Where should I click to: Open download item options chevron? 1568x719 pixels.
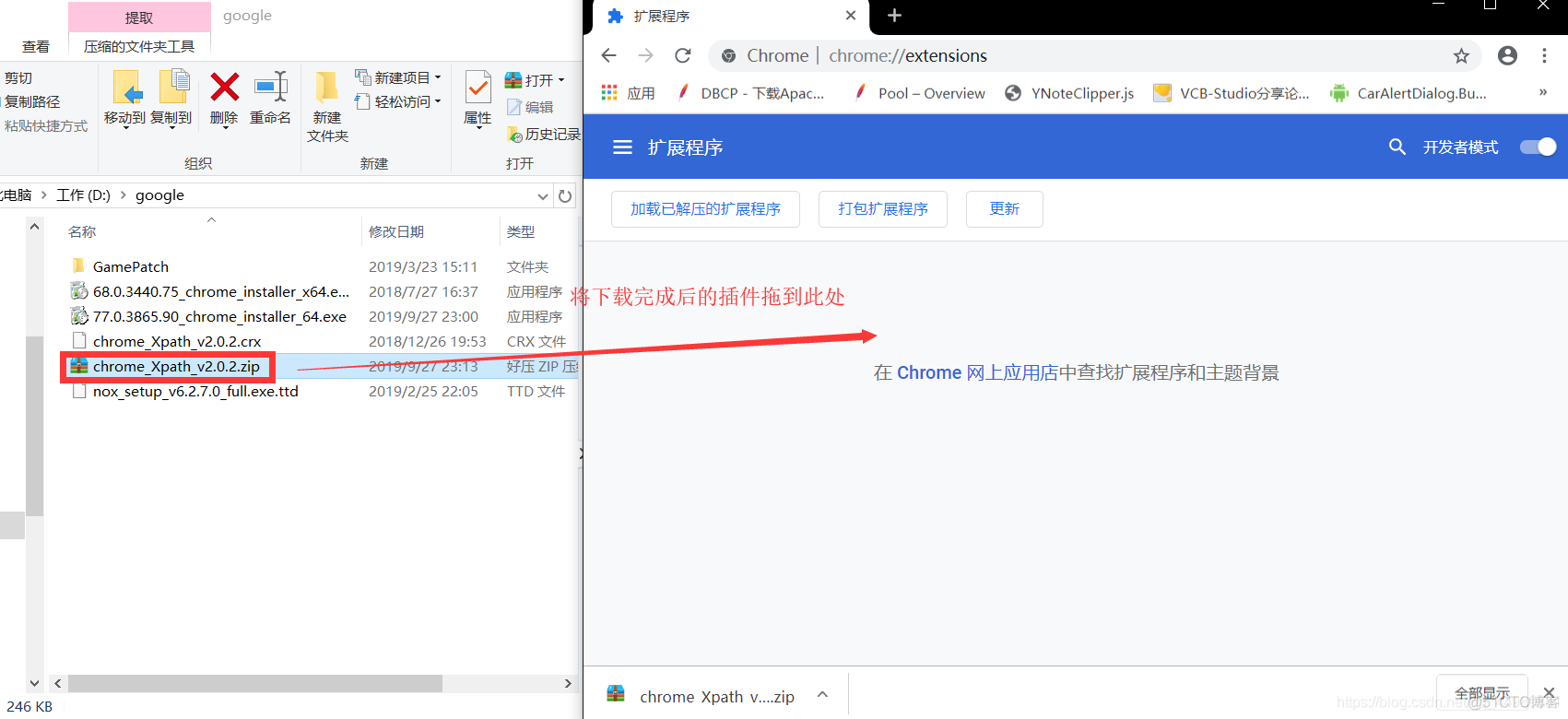pos(822,695)
